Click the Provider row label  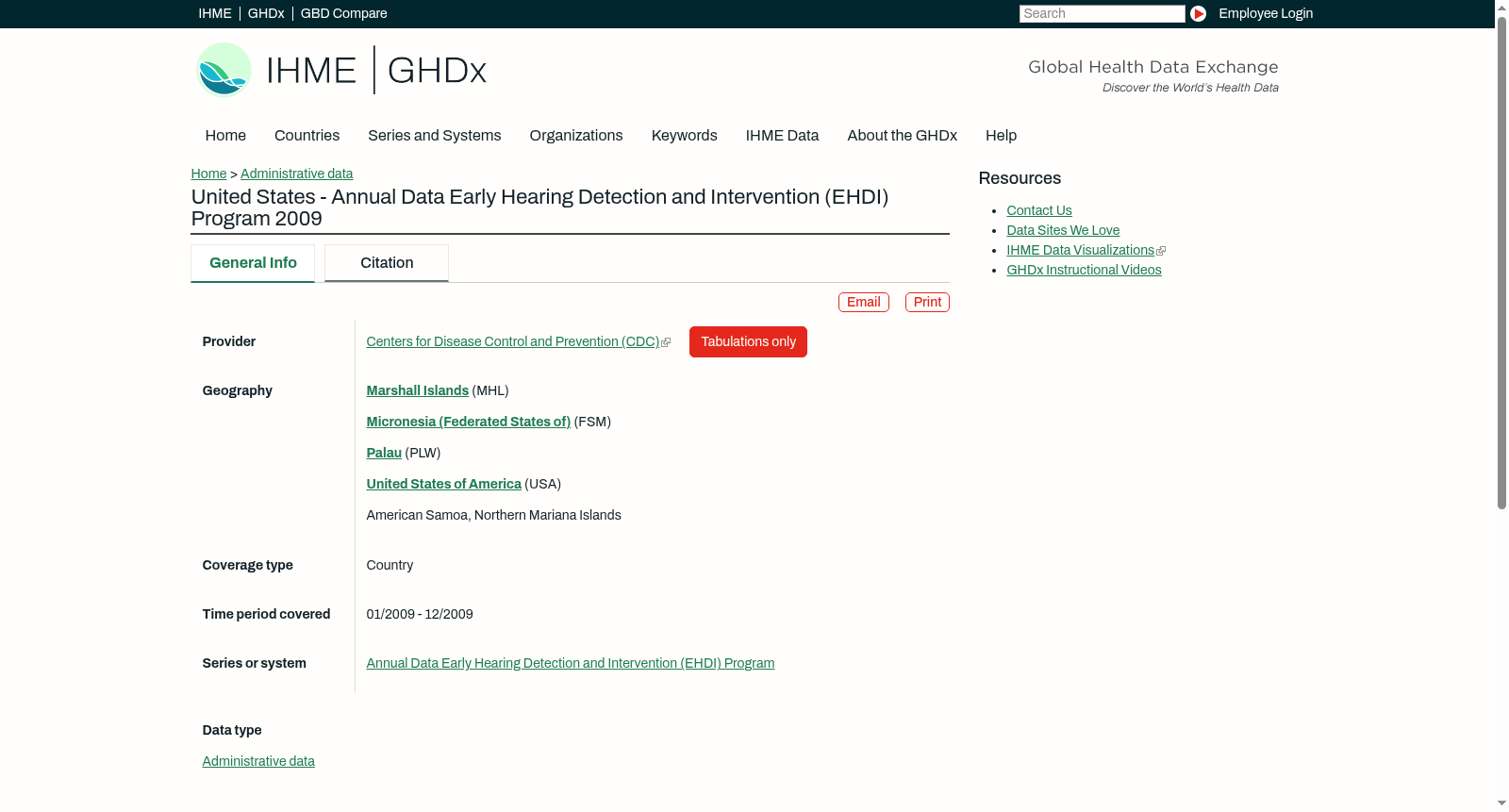coord(228,341)
